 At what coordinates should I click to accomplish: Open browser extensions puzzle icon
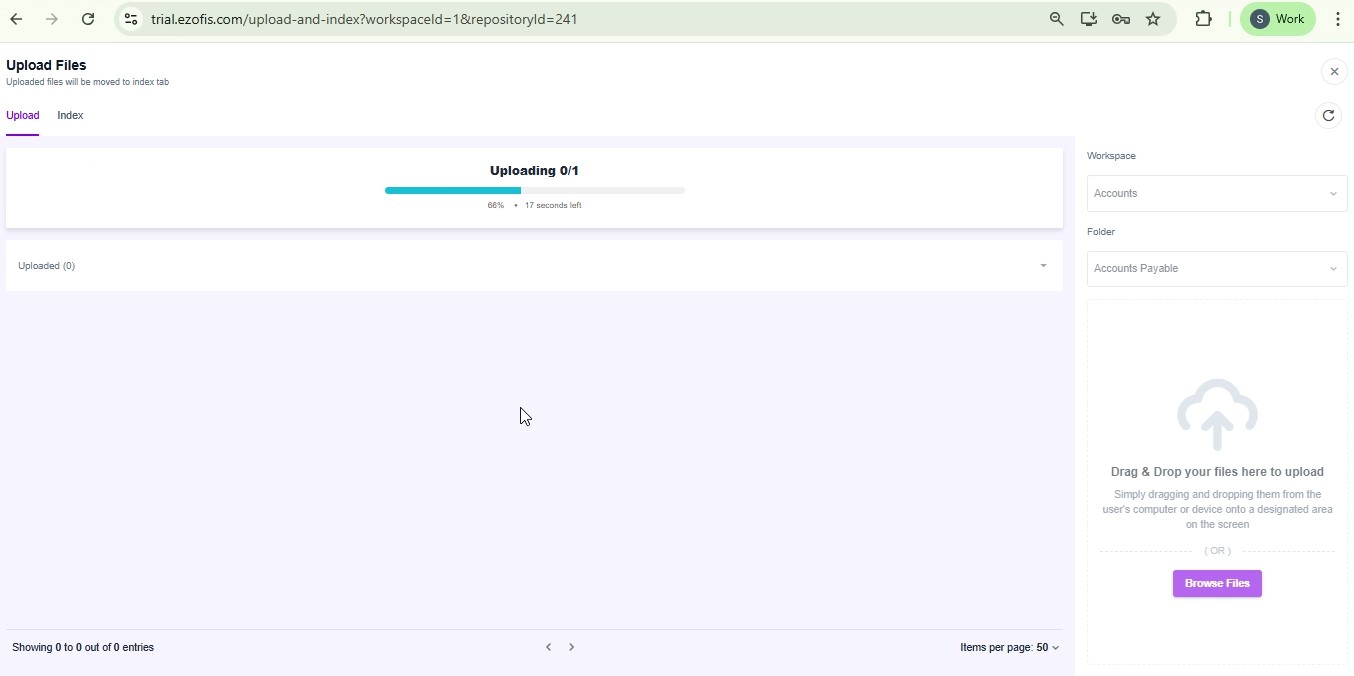point(1204,19)
